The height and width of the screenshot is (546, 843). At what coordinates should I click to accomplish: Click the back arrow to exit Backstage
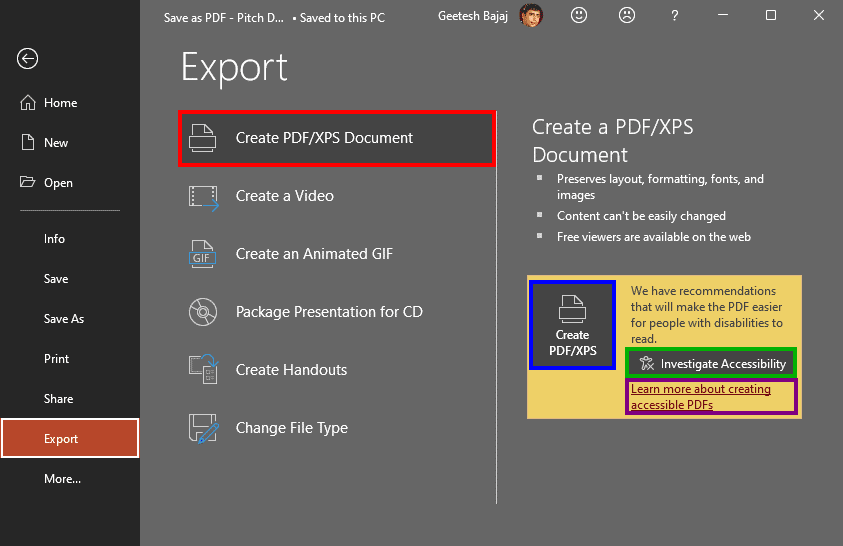(x=27, y=59)
